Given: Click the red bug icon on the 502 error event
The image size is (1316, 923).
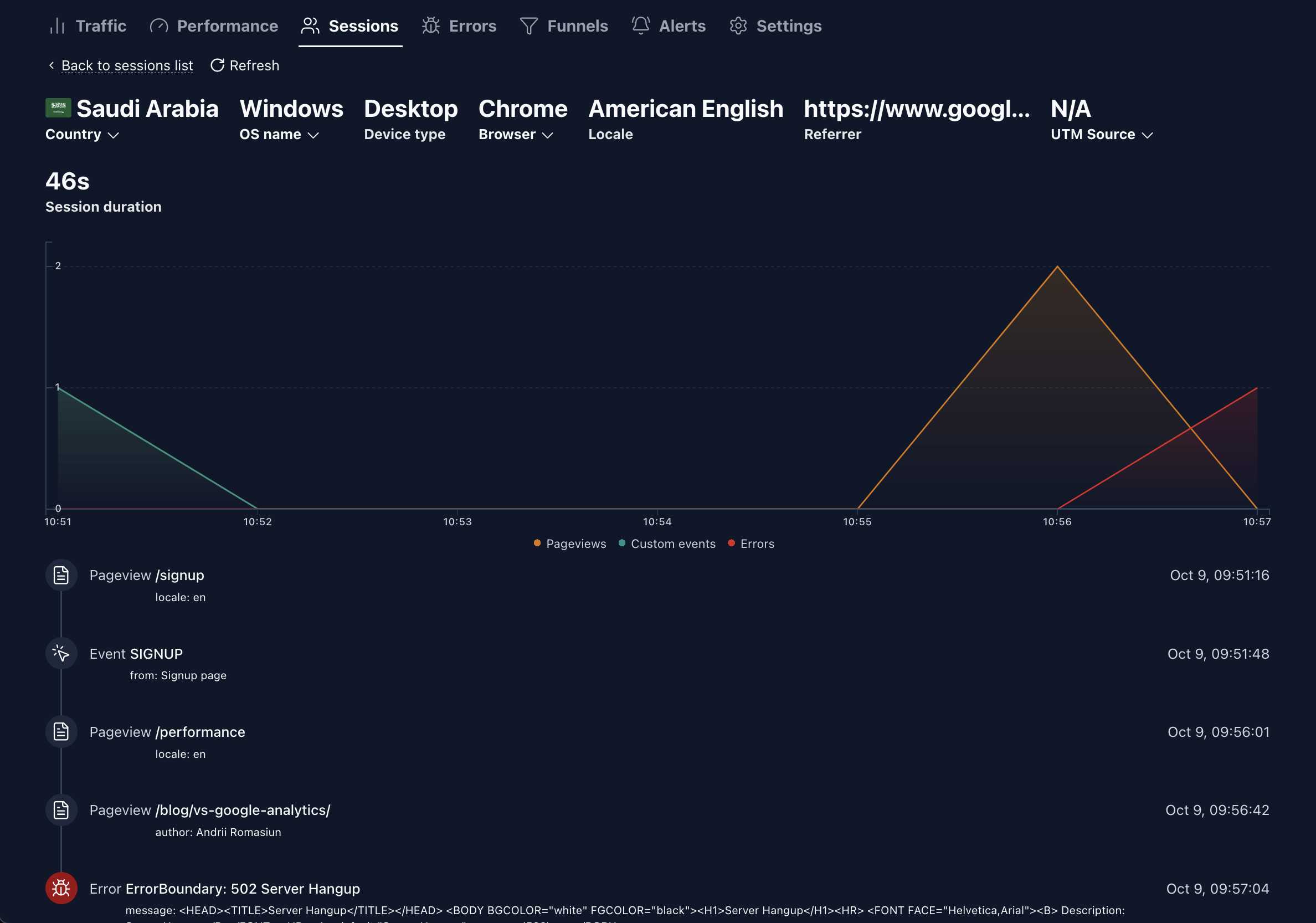Looking at the screenshot, I should [x=61, y=888].
